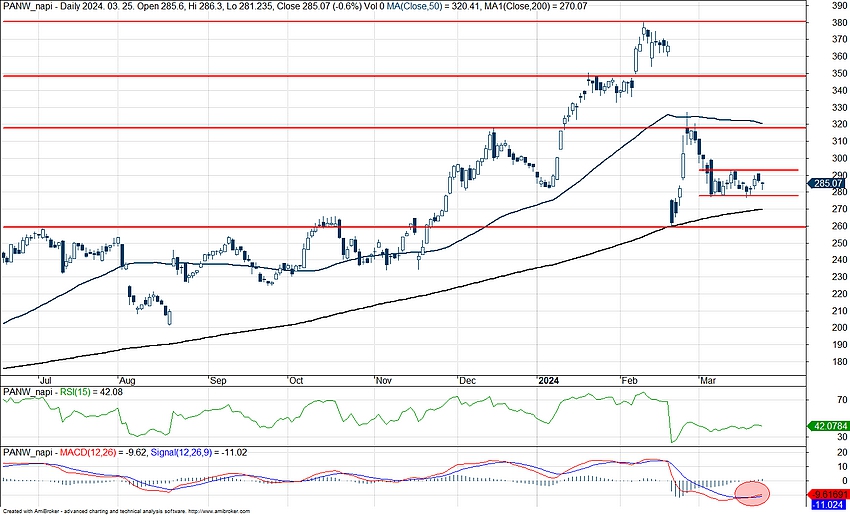Click the MA1(Close,200) = 270.07 label
The height and width of the screenshot is (515, 850).
click(534, 5)
